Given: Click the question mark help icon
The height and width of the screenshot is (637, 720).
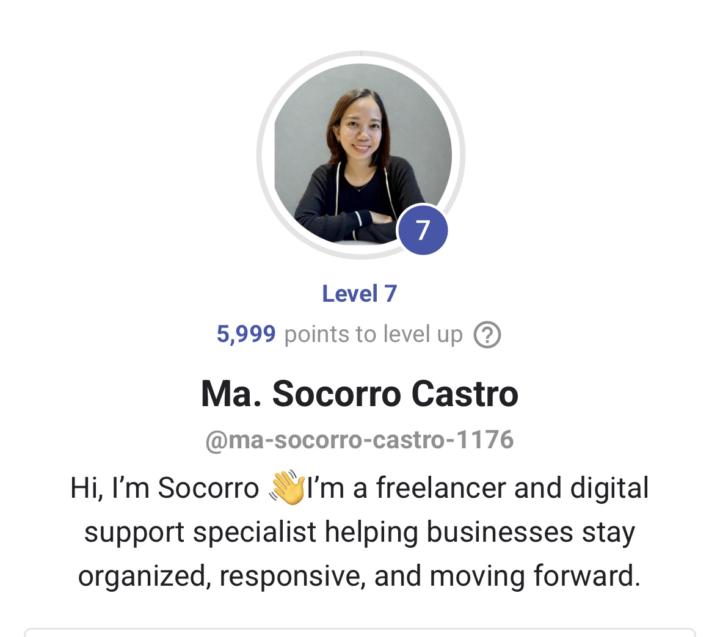Looking at the screenshot, I should point(487,335).
